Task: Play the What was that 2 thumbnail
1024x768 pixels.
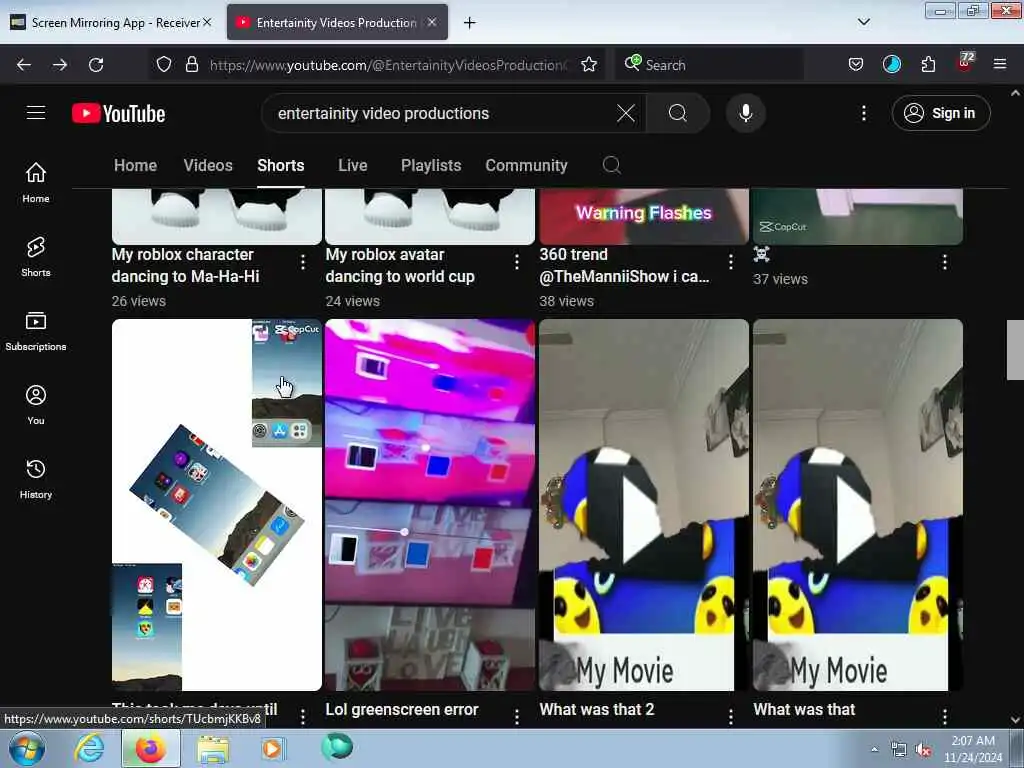Action: 644,504
